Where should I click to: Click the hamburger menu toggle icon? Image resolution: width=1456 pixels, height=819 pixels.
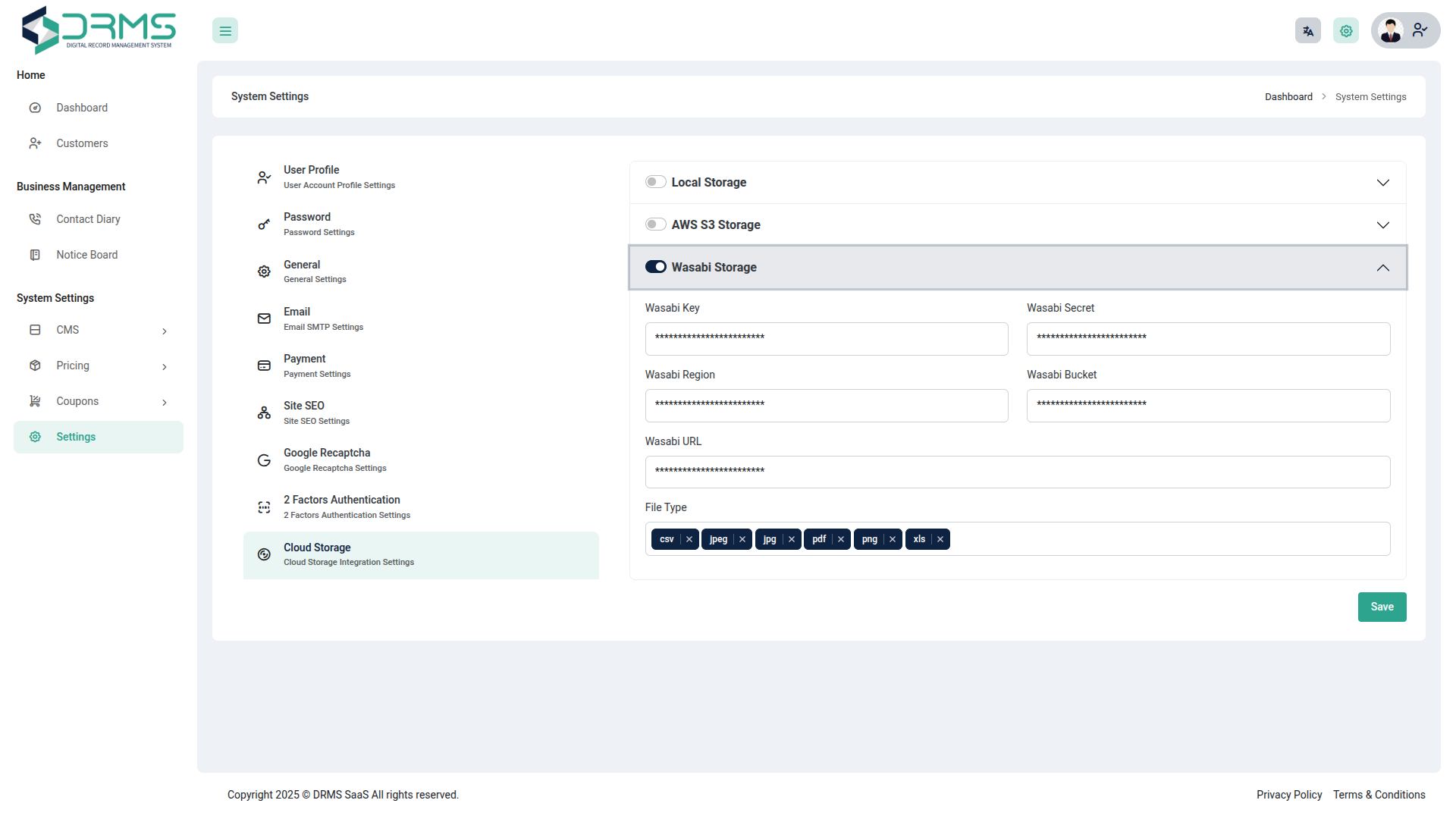pos(225,31)
